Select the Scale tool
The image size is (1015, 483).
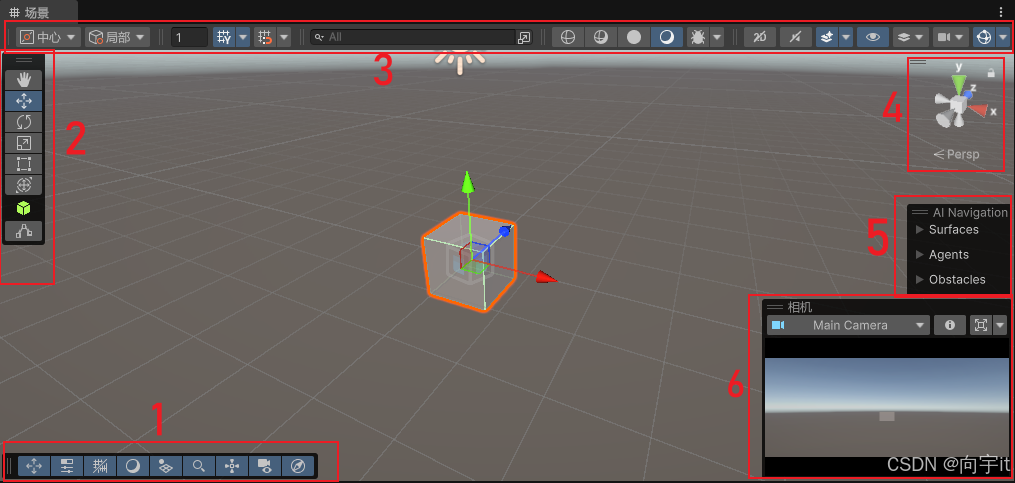pyautogui.click(x=23, y=143)
